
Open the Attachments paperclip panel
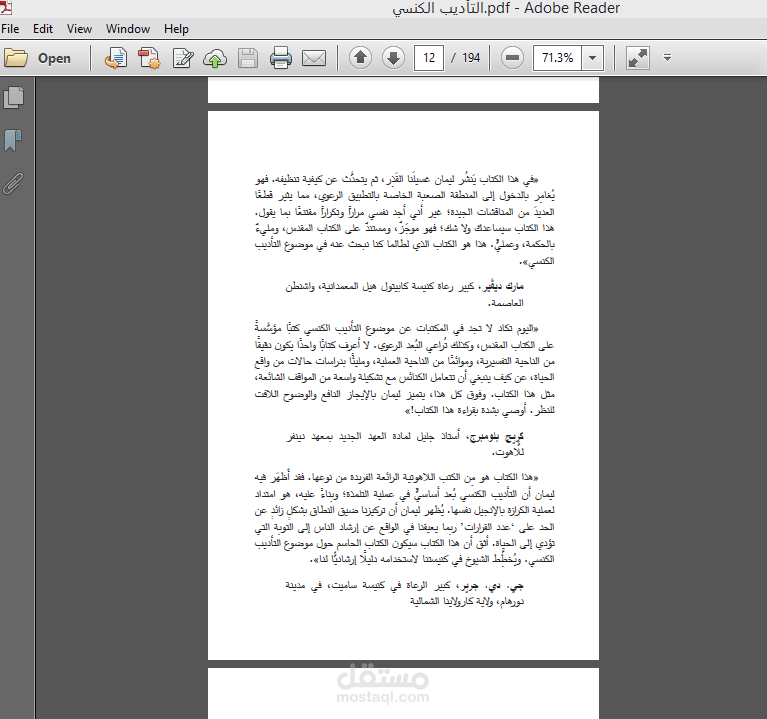pyautogui.click(x=13, y=183)
